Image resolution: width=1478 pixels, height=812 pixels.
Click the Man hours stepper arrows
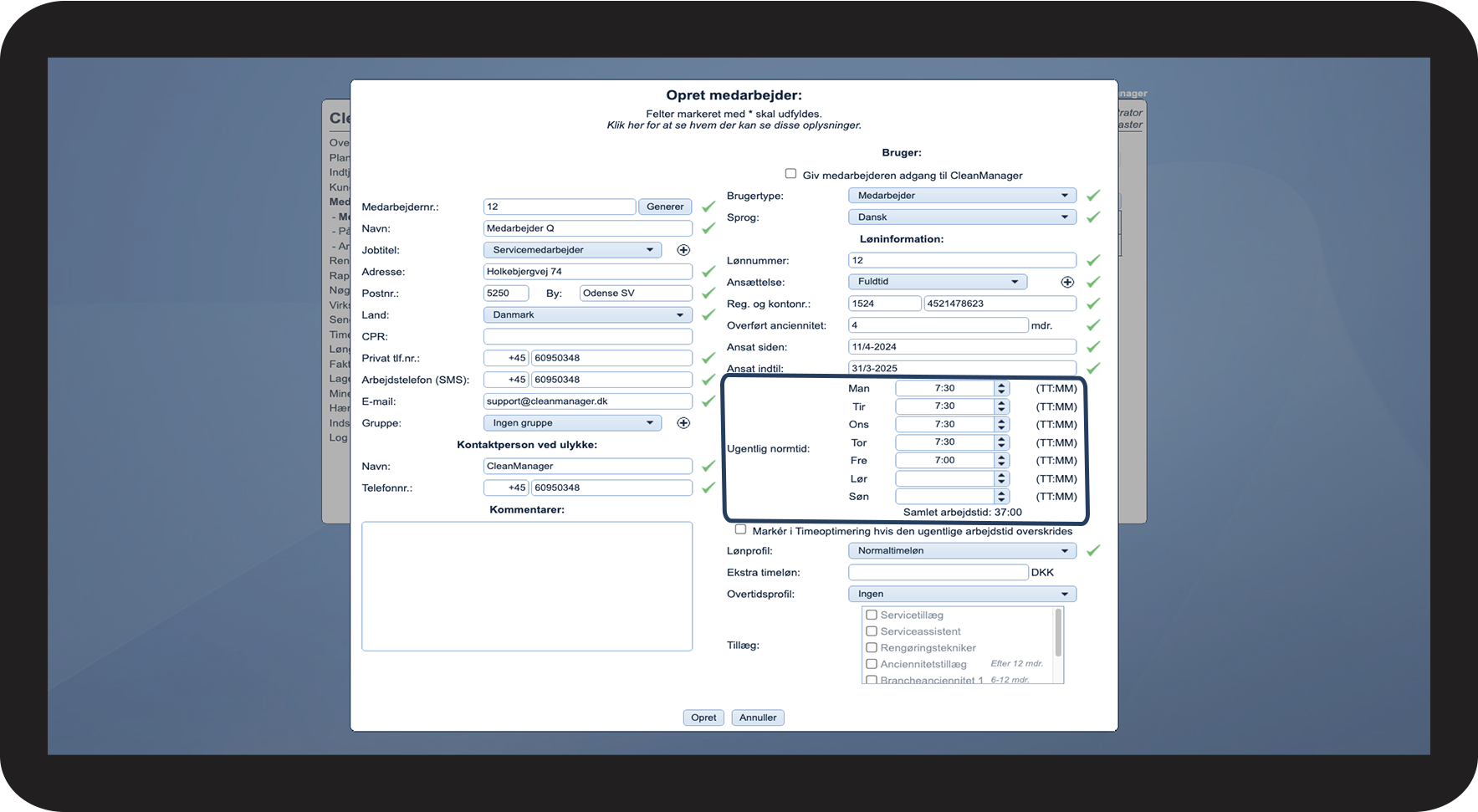point(1001,388)
